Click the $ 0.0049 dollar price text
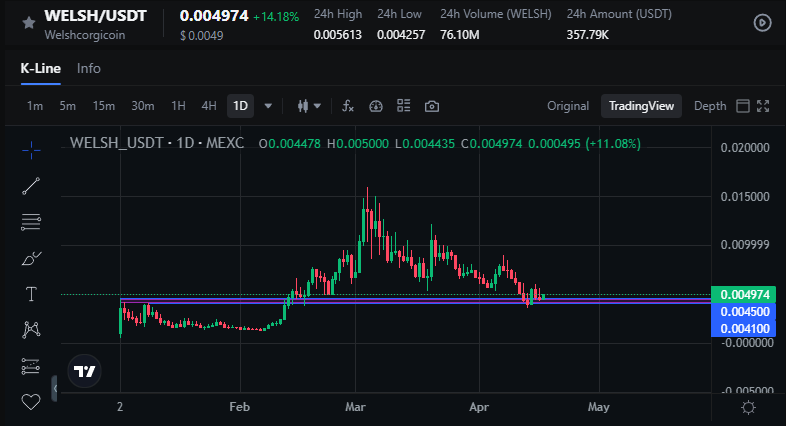Image resolution: width=786 pixels, height=426 pixels. pyautogui.click(x=202, y=36)
